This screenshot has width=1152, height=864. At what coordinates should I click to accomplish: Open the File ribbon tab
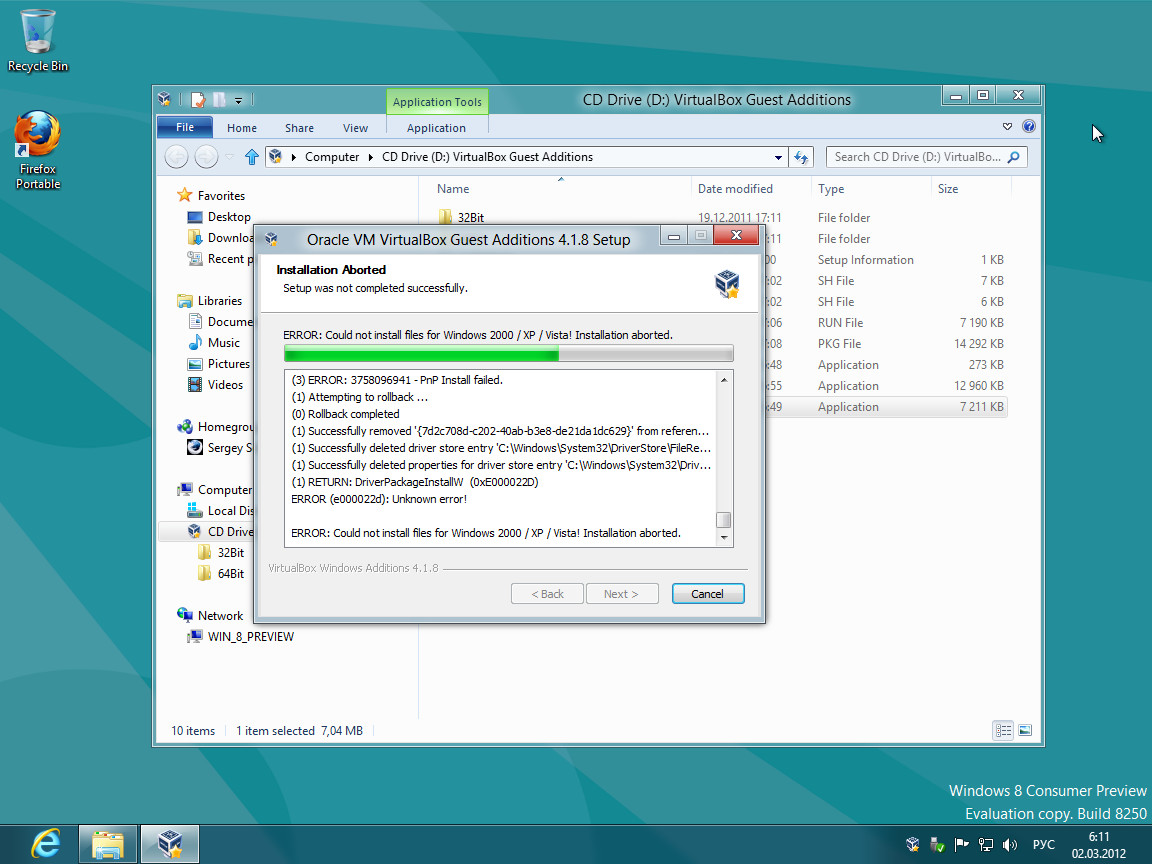(184, 127)
